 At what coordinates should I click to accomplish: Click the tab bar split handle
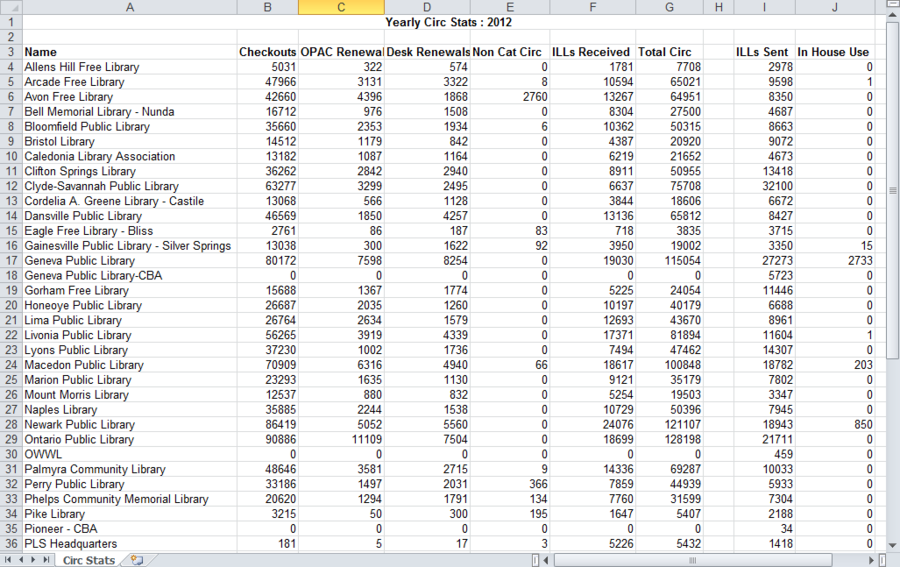click(x=535, y=560)
